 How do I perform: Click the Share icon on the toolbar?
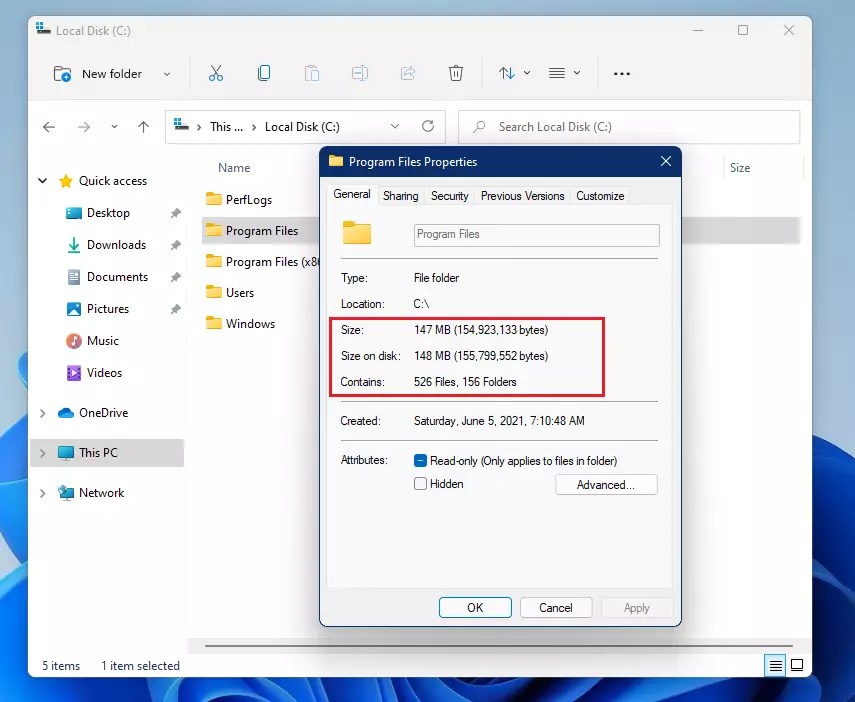coord(408,73)
